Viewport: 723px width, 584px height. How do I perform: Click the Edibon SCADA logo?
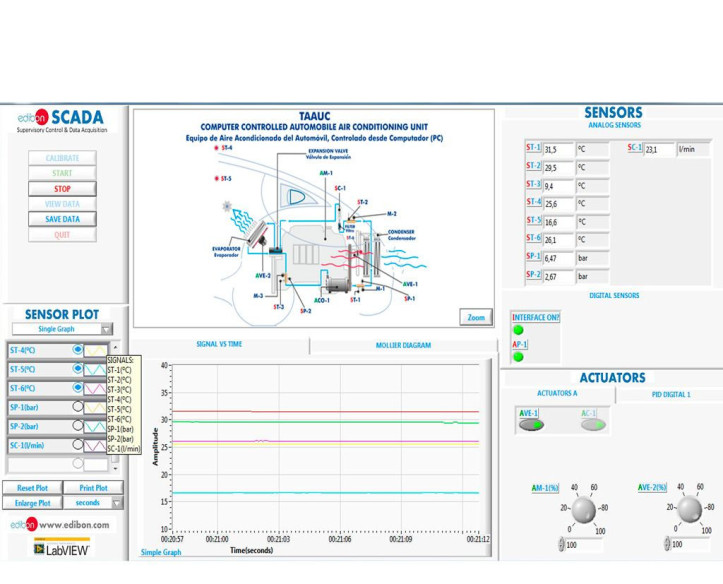(x=61, y=121)
